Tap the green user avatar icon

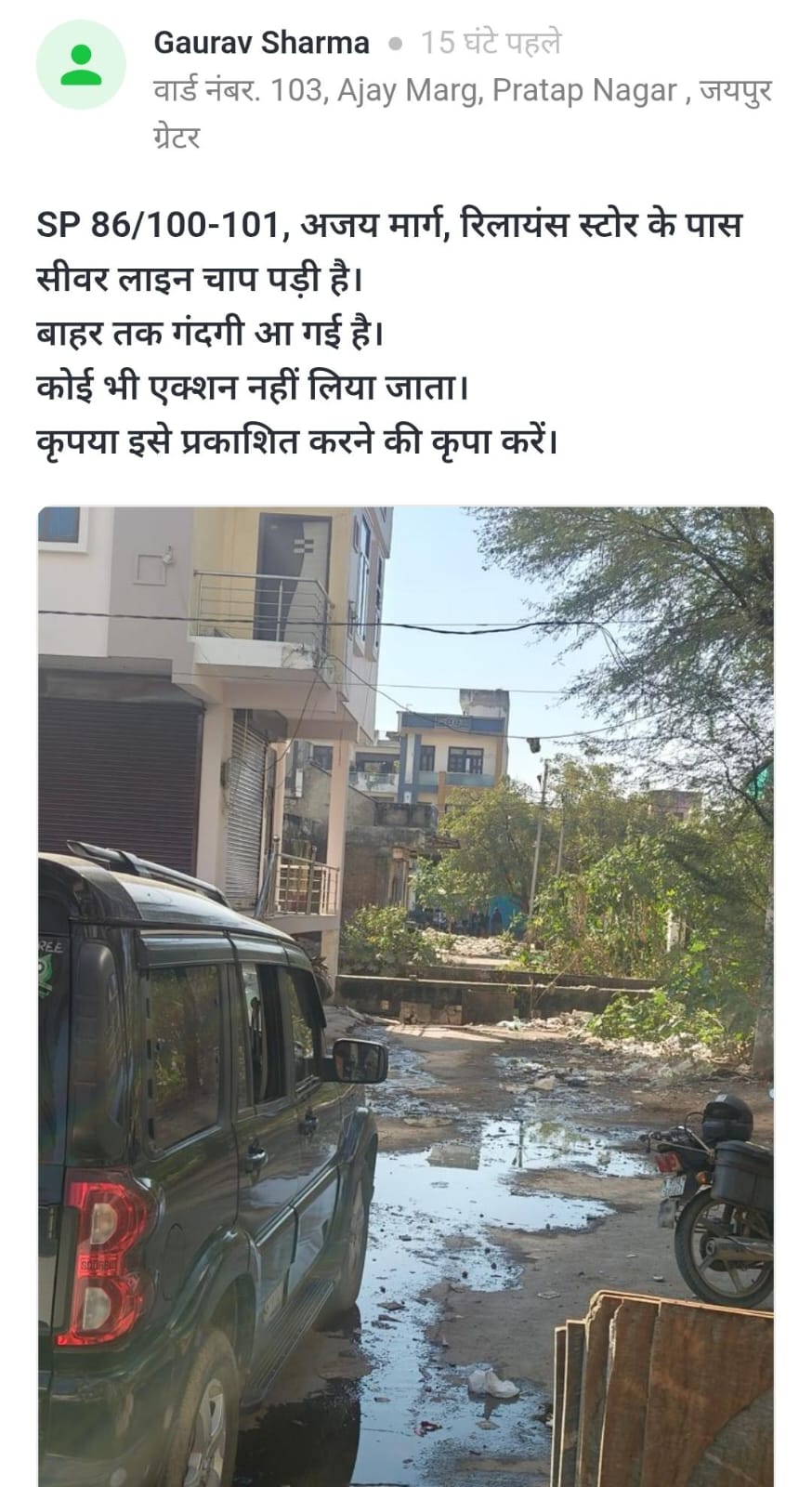click(81, 64)
